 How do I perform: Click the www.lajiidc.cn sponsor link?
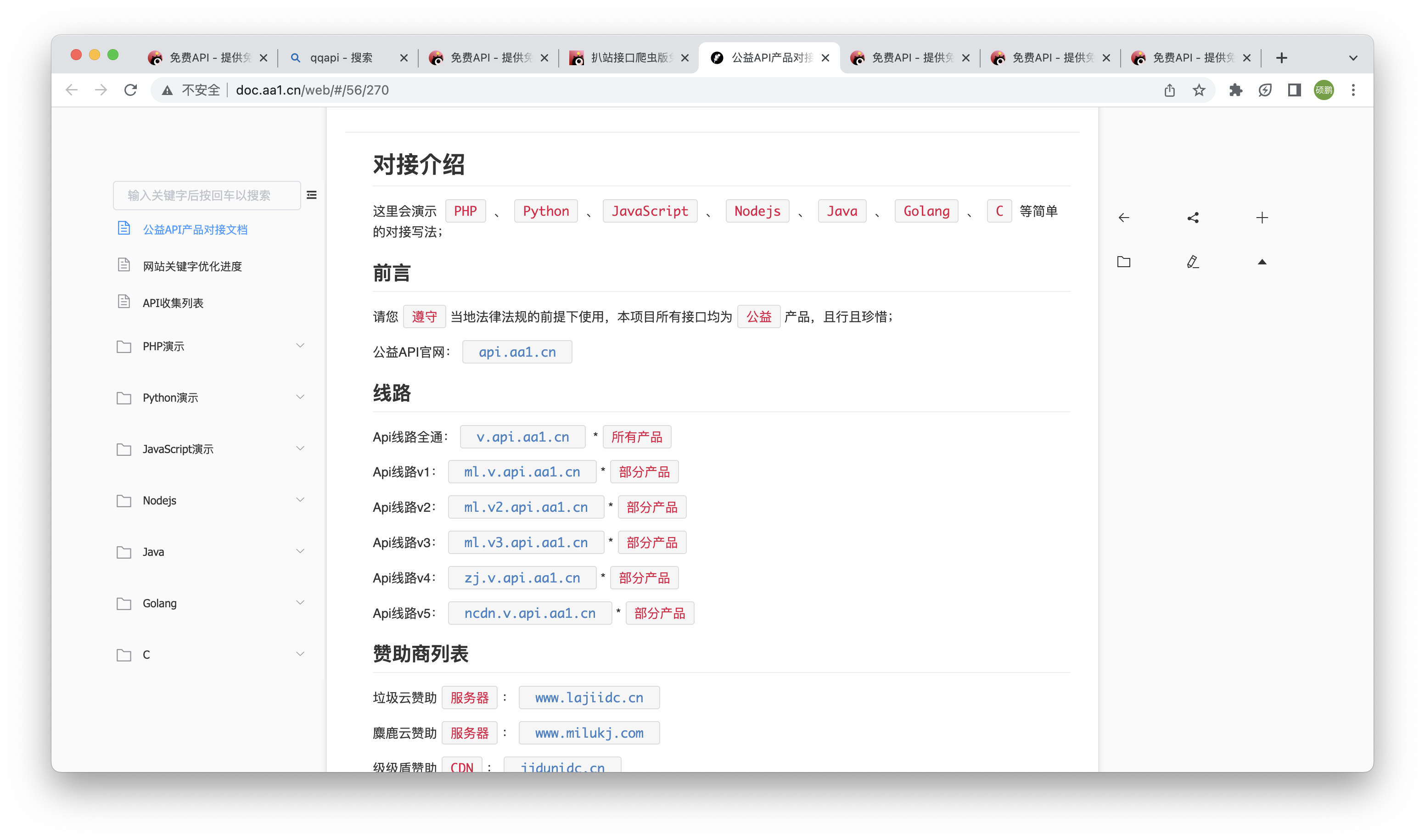click(x=589, y=698)
